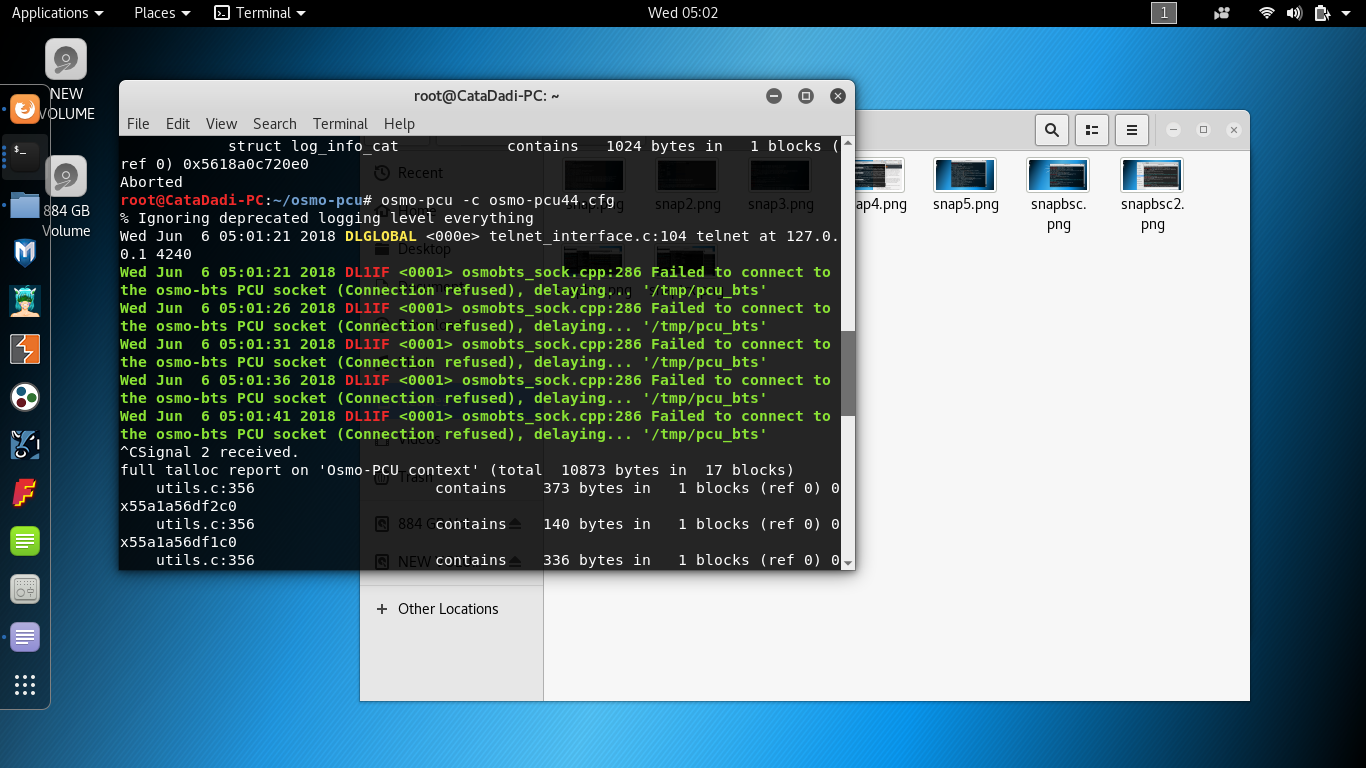Open the View menu in the terminal

221,124
